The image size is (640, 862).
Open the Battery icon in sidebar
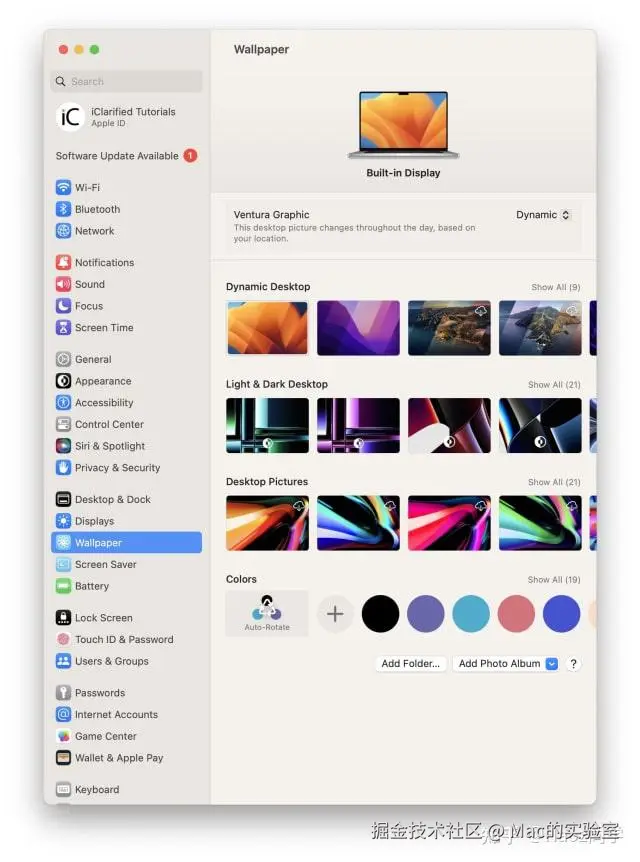[63, 586]
